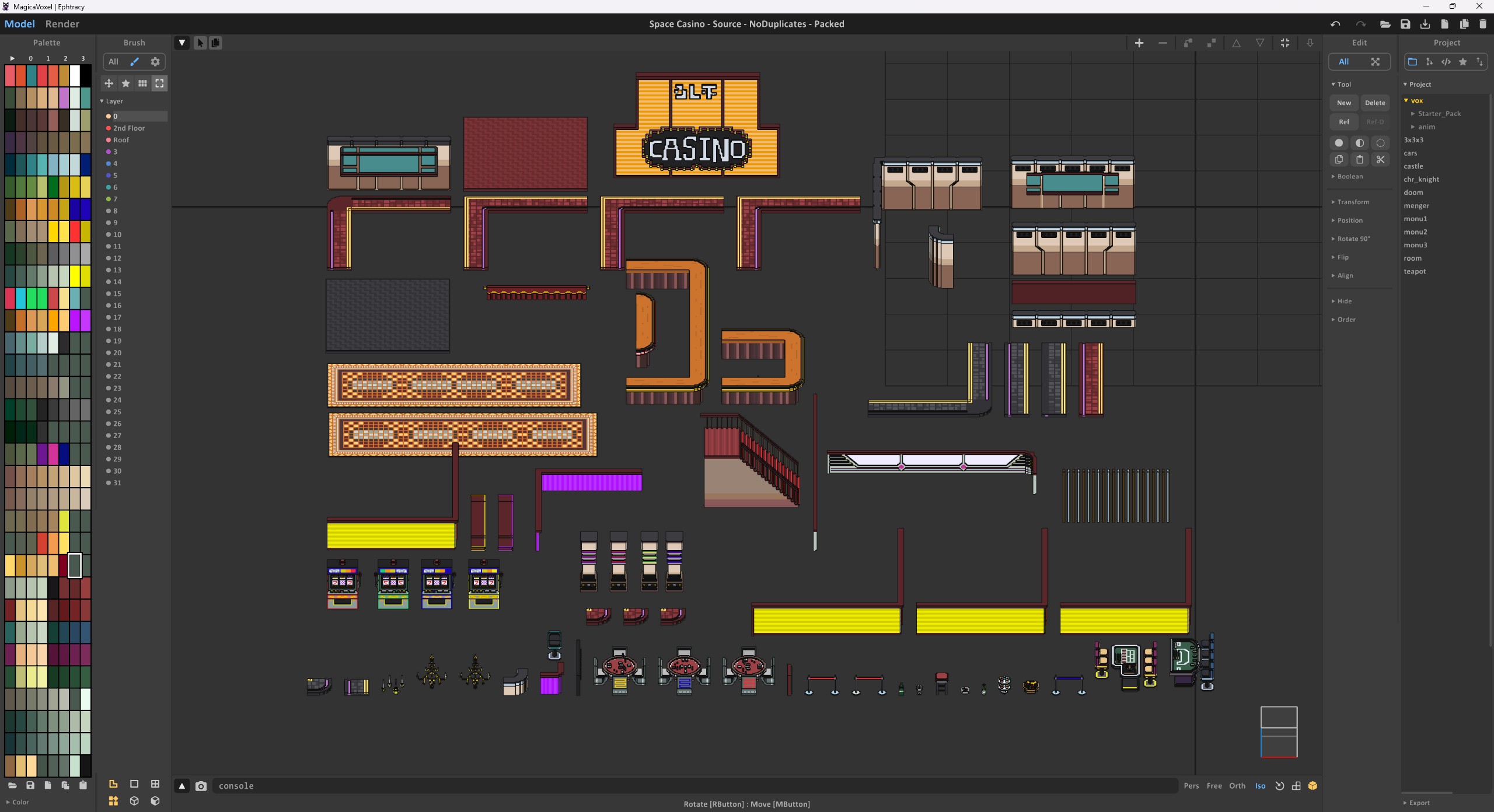Viewport: 1494px width, 812px height.
Task: Toggle visibility dot of Roof layer
Action: coord(109,140)
